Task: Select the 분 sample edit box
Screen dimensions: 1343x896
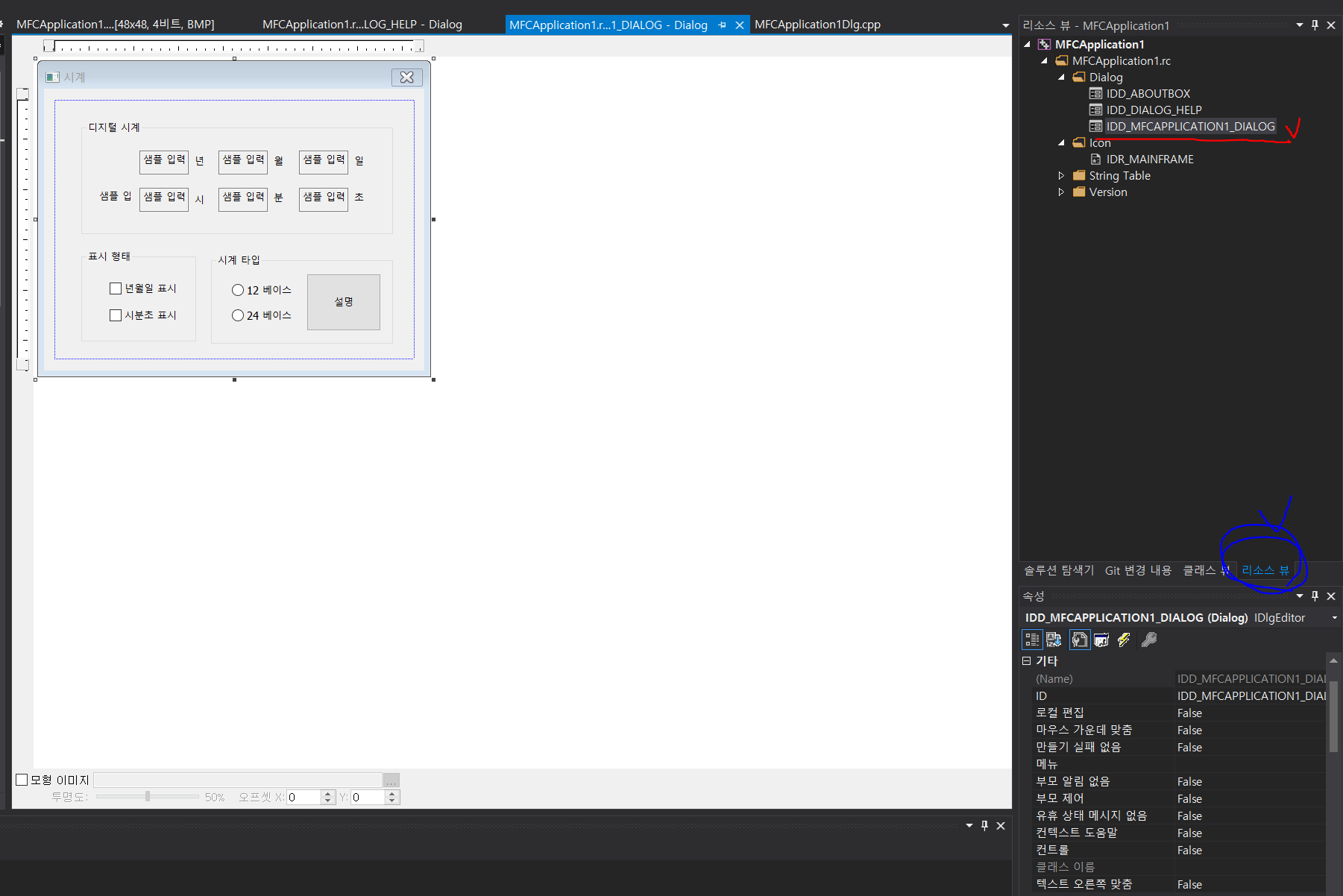Action: click(243, 199)
